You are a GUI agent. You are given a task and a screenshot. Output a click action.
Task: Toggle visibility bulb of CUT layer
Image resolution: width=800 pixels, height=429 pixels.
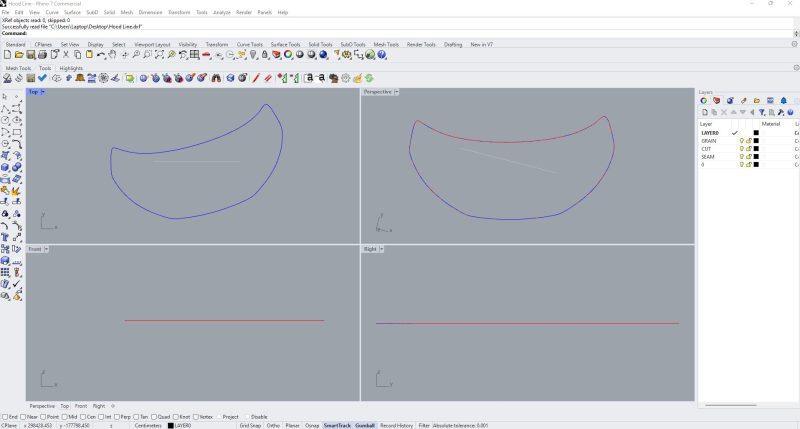pyautogui.click(x=742, y=149)
